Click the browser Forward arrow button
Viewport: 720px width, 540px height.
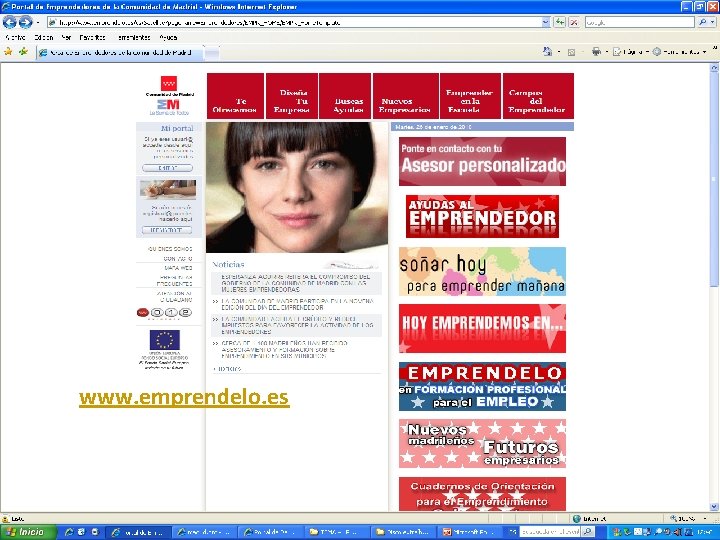25,22
